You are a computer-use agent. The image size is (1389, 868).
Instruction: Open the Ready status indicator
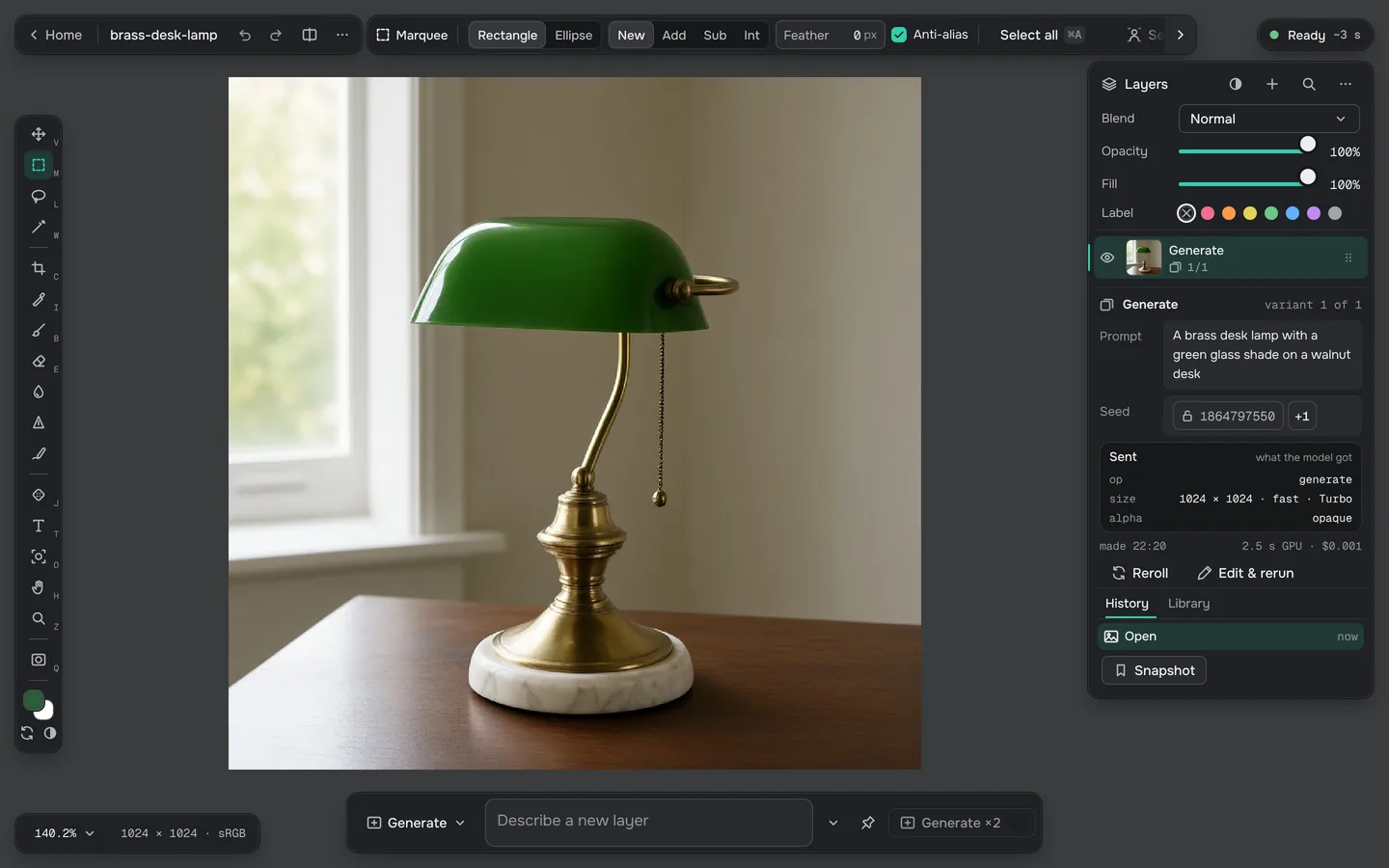1316,35
